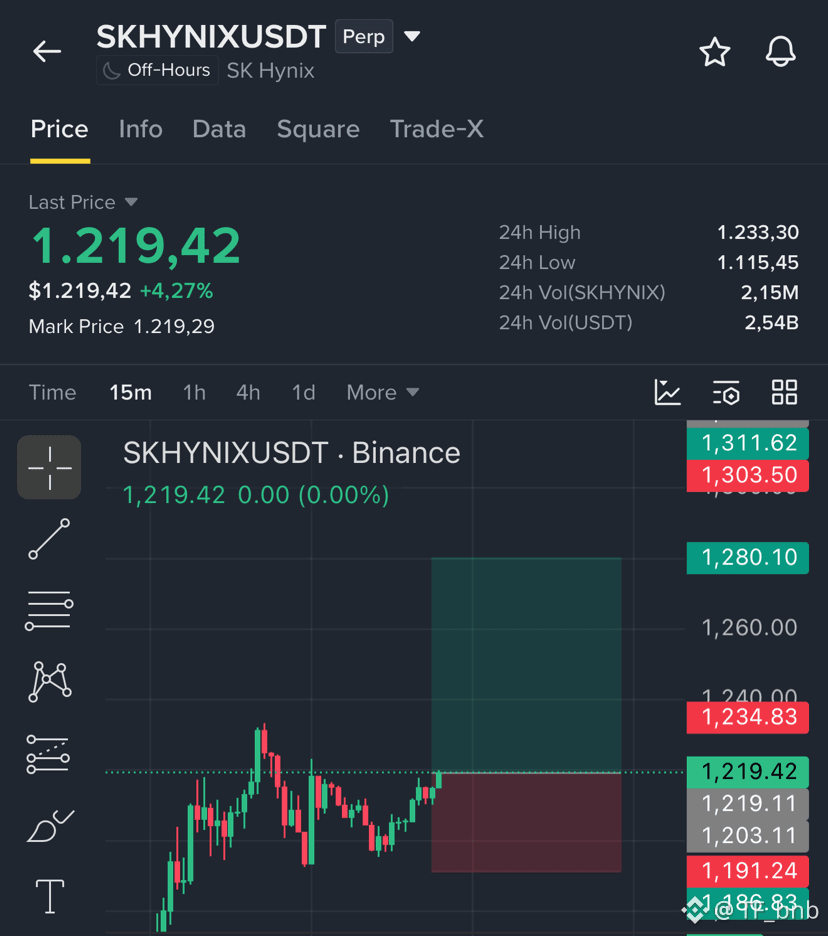The width and height of the screenshot is (828, 936).
Task: Click the 24h High value 1.233,30
Action: point(758,232)
